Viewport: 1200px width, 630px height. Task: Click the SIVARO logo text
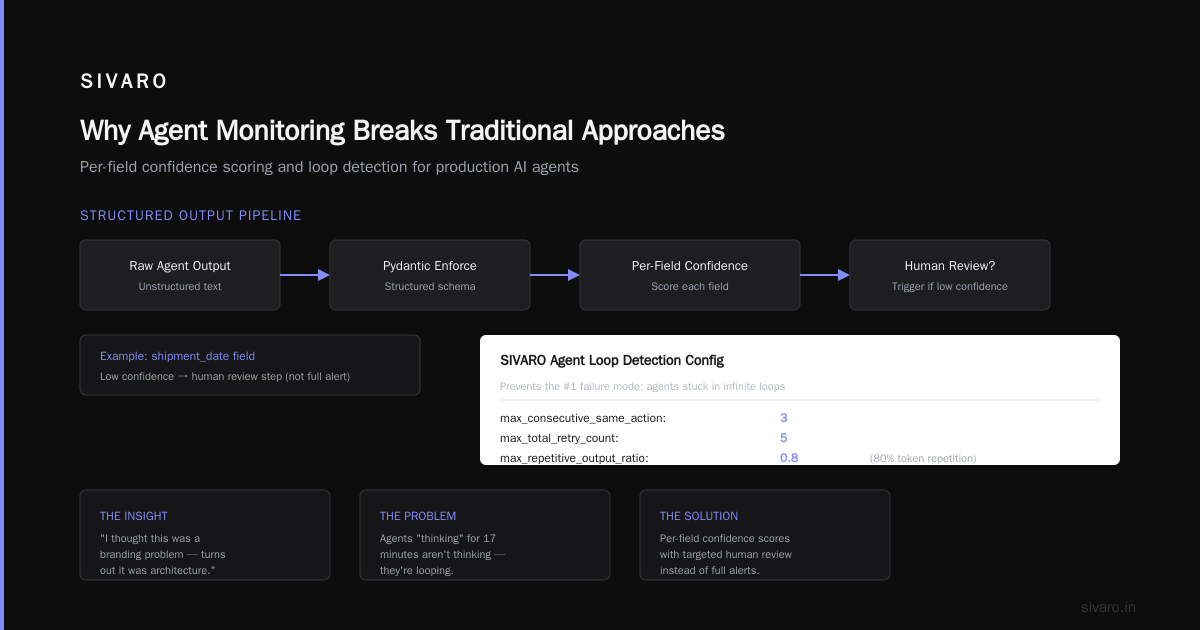tap(124, 81)
